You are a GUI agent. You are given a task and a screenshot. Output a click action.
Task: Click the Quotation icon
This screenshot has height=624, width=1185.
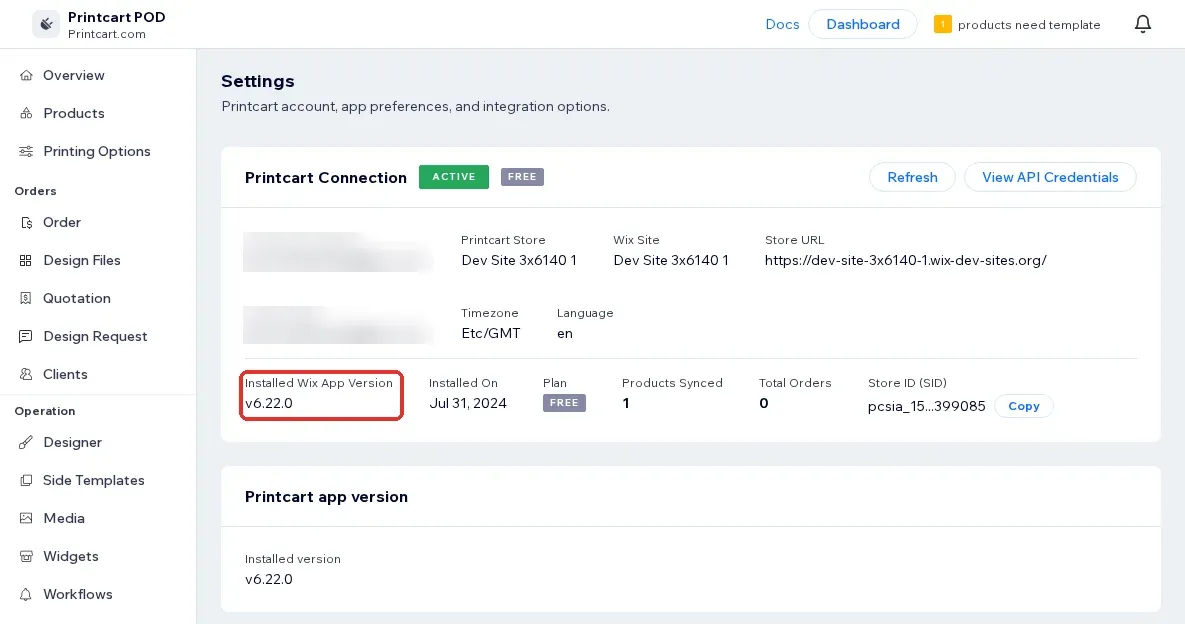[26, 298]
